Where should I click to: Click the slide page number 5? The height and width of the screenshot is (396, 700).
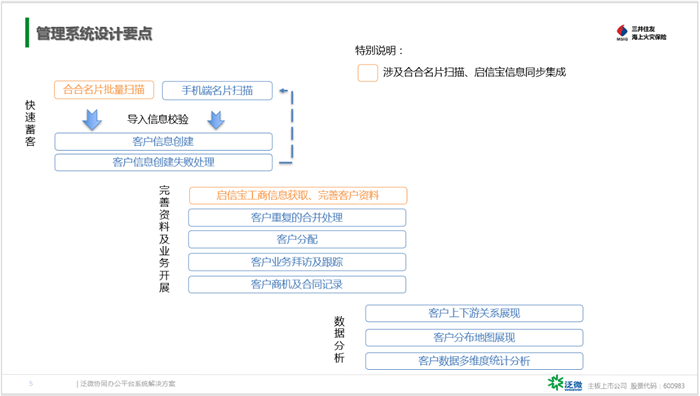(x=31, y=383)
